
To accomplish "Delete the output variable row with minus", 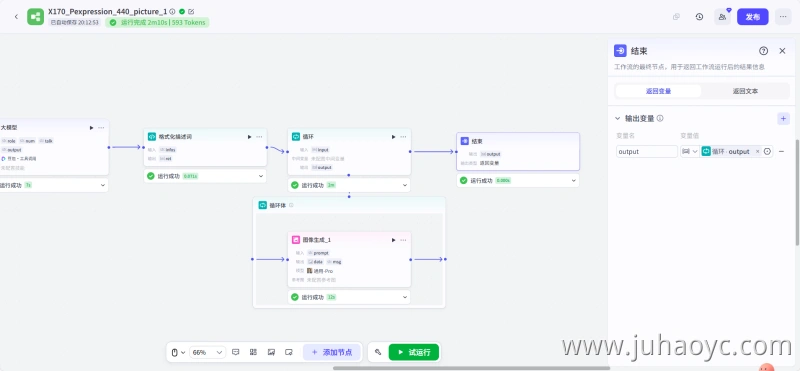I will coord(781,152).
